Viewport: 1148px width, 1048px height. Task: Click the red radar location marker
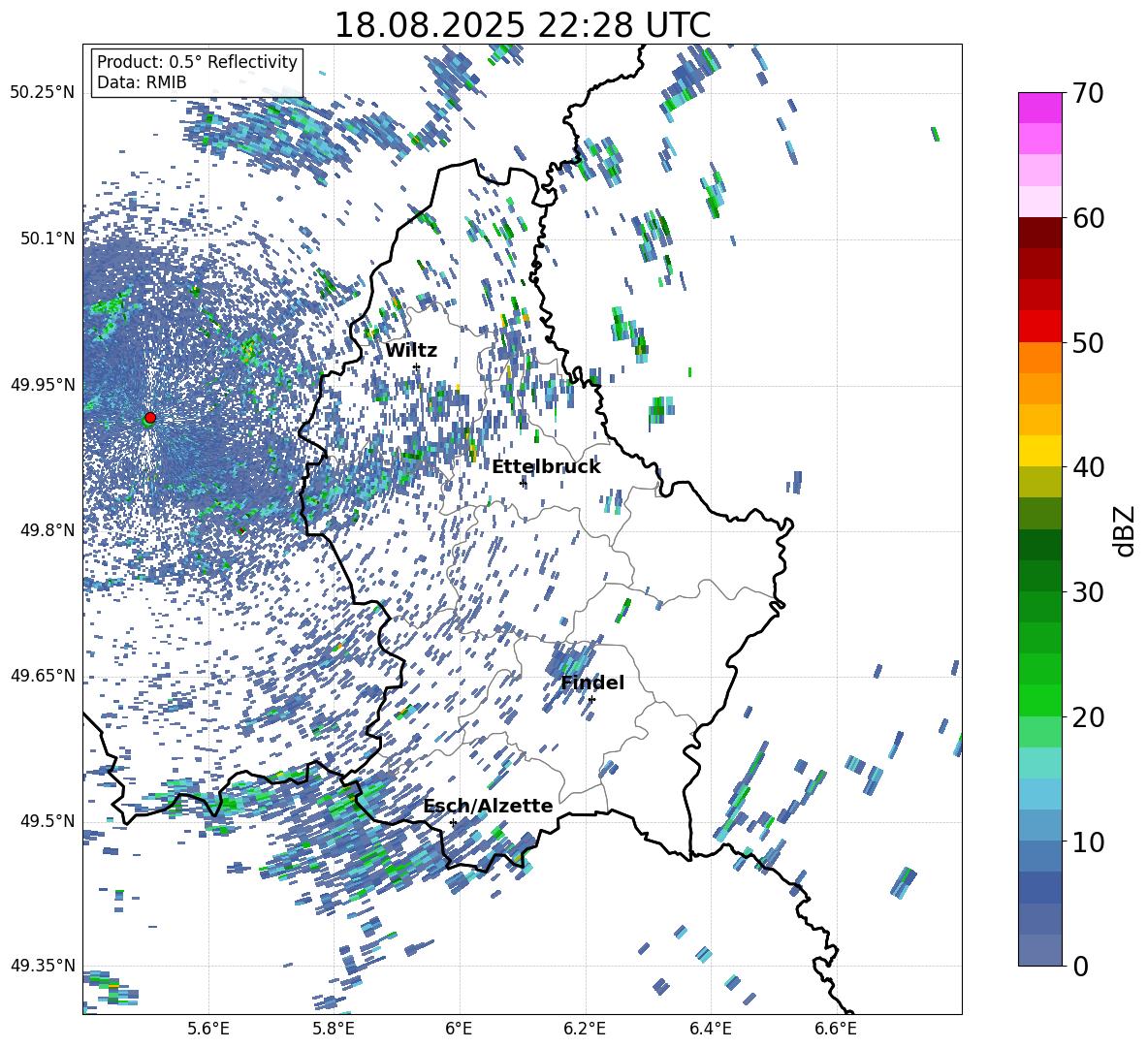point(150,418)
